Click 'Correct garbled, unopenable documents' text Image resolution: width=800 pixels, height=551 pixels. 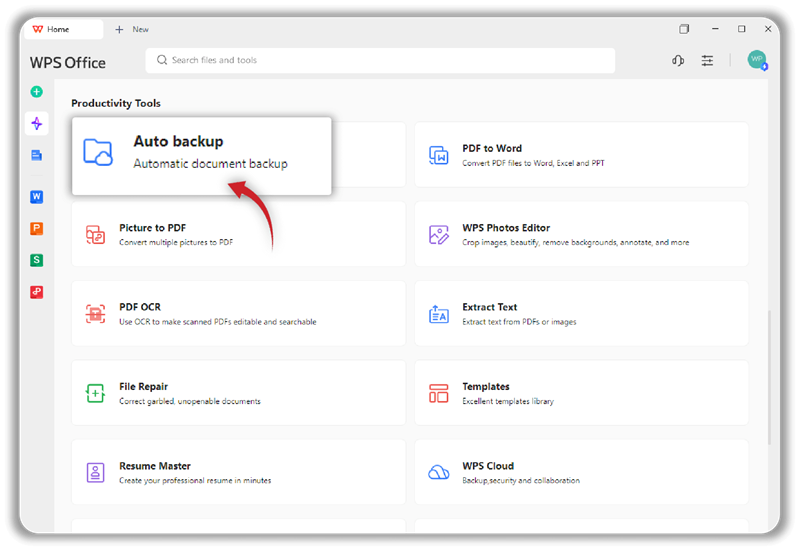[x=190, y=402]
